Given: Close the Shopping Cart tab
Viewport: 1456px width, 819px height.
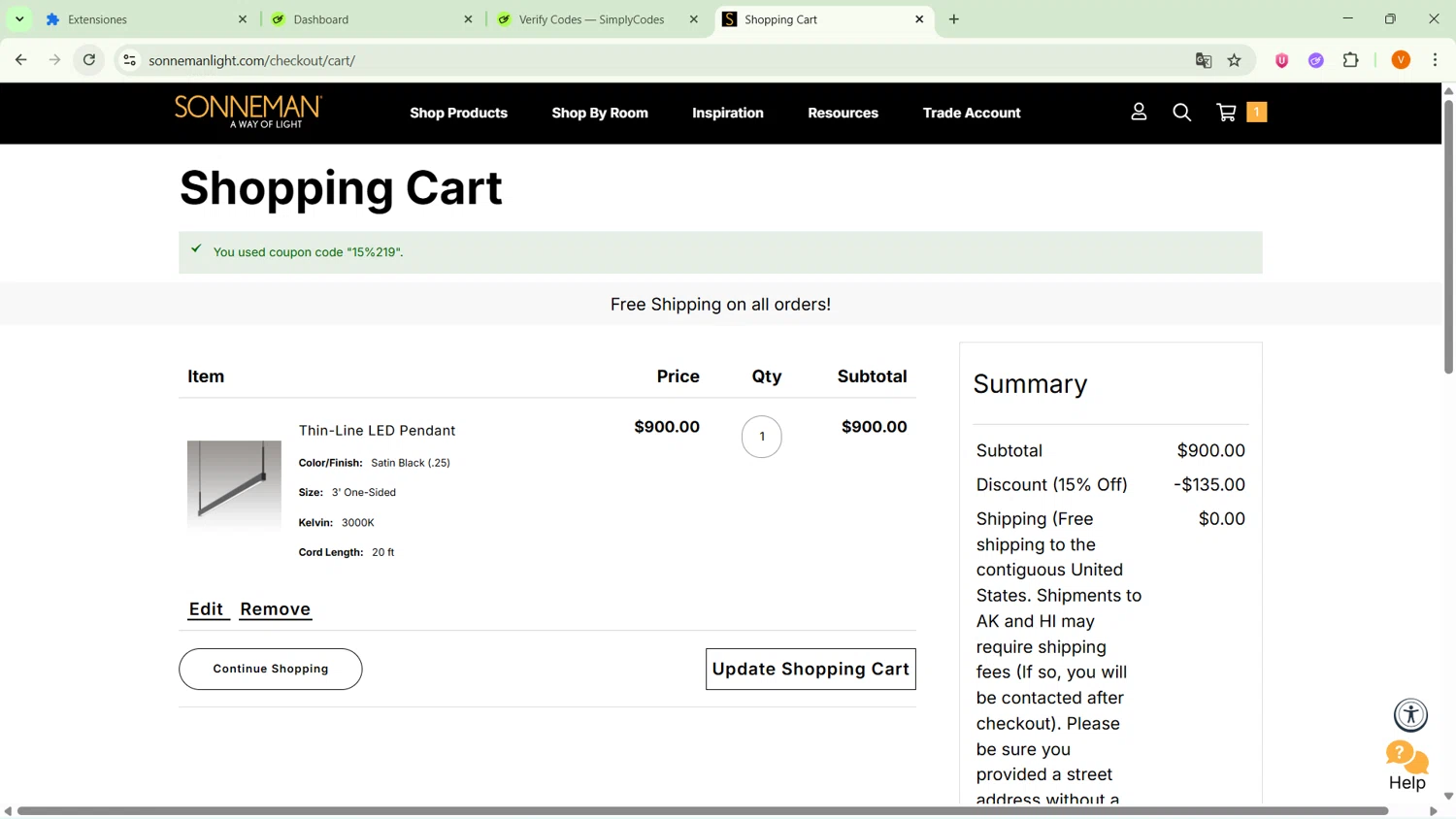Looking at the screenshot, I should coord(919,19).
